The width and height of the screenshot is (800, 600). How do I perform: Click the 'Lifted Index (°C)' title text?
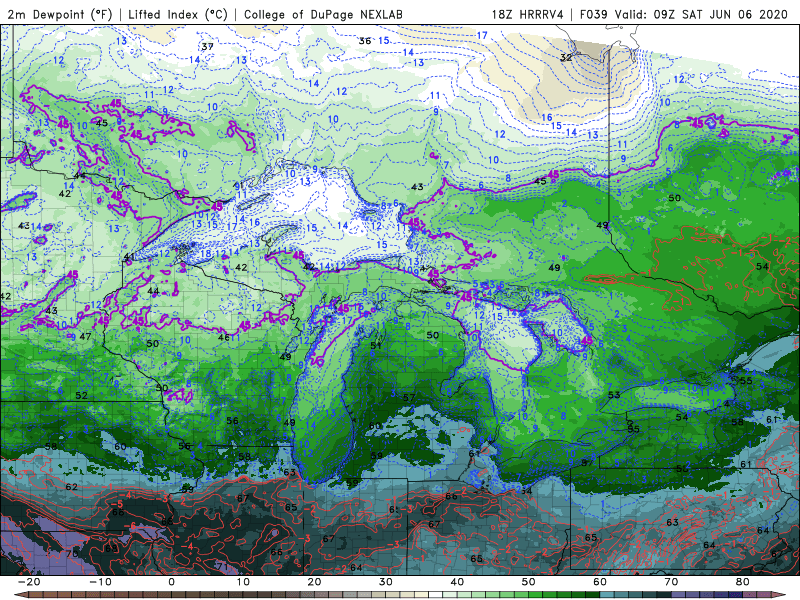178,14
